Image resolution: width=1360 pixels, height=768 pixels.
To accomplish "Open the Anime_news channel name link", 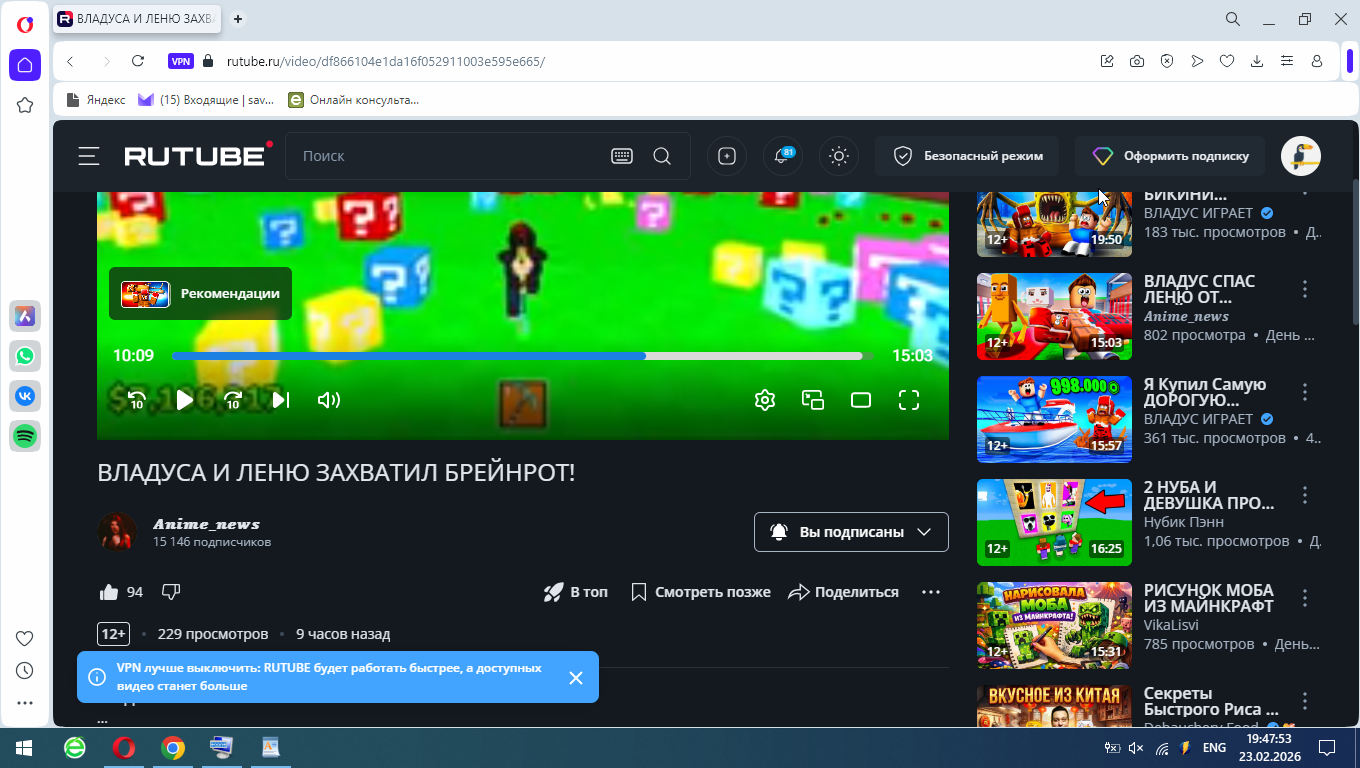I will (x=206, y=524).
